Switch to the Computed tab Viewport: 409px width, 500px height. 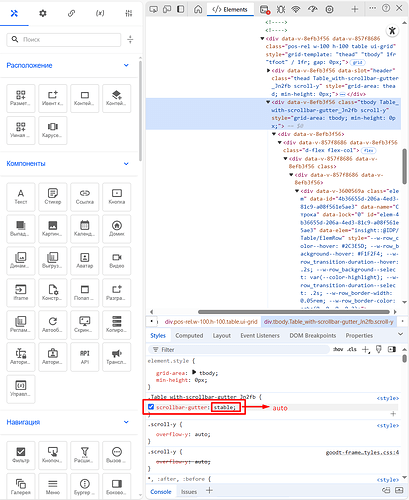pos(189,335)
